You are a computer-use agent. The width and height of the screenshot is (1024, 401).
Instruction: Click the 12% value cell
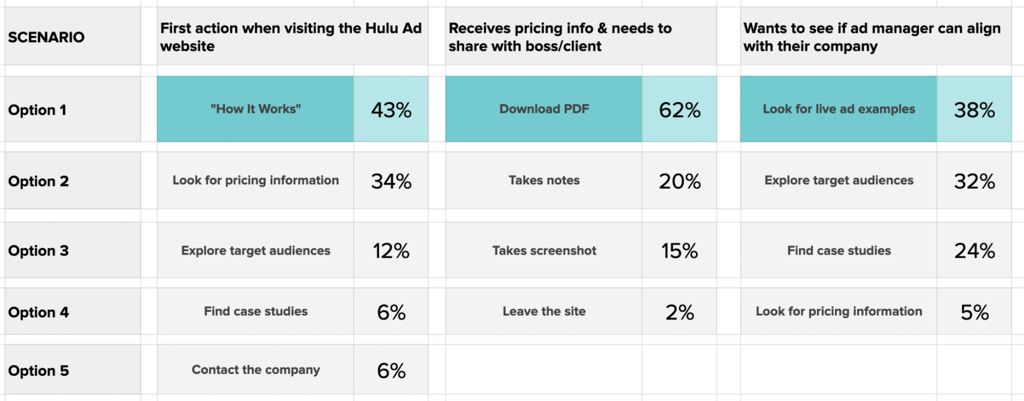coord(391,251)
